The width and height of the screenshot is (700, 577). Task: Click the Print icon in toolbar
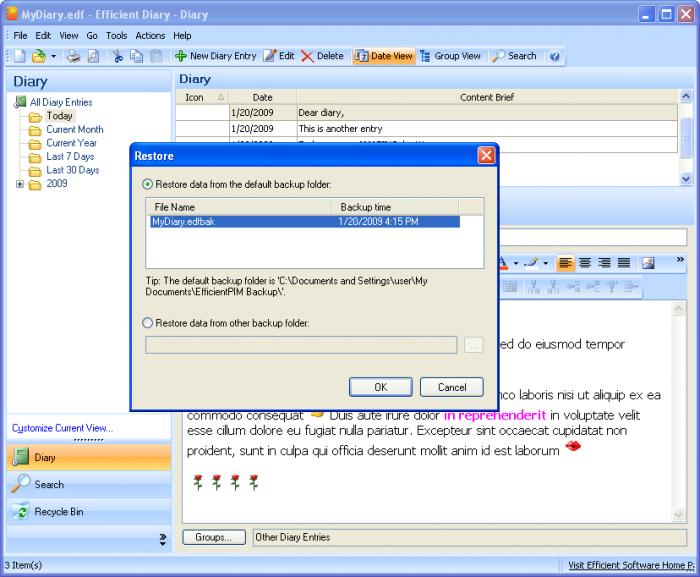73,56
